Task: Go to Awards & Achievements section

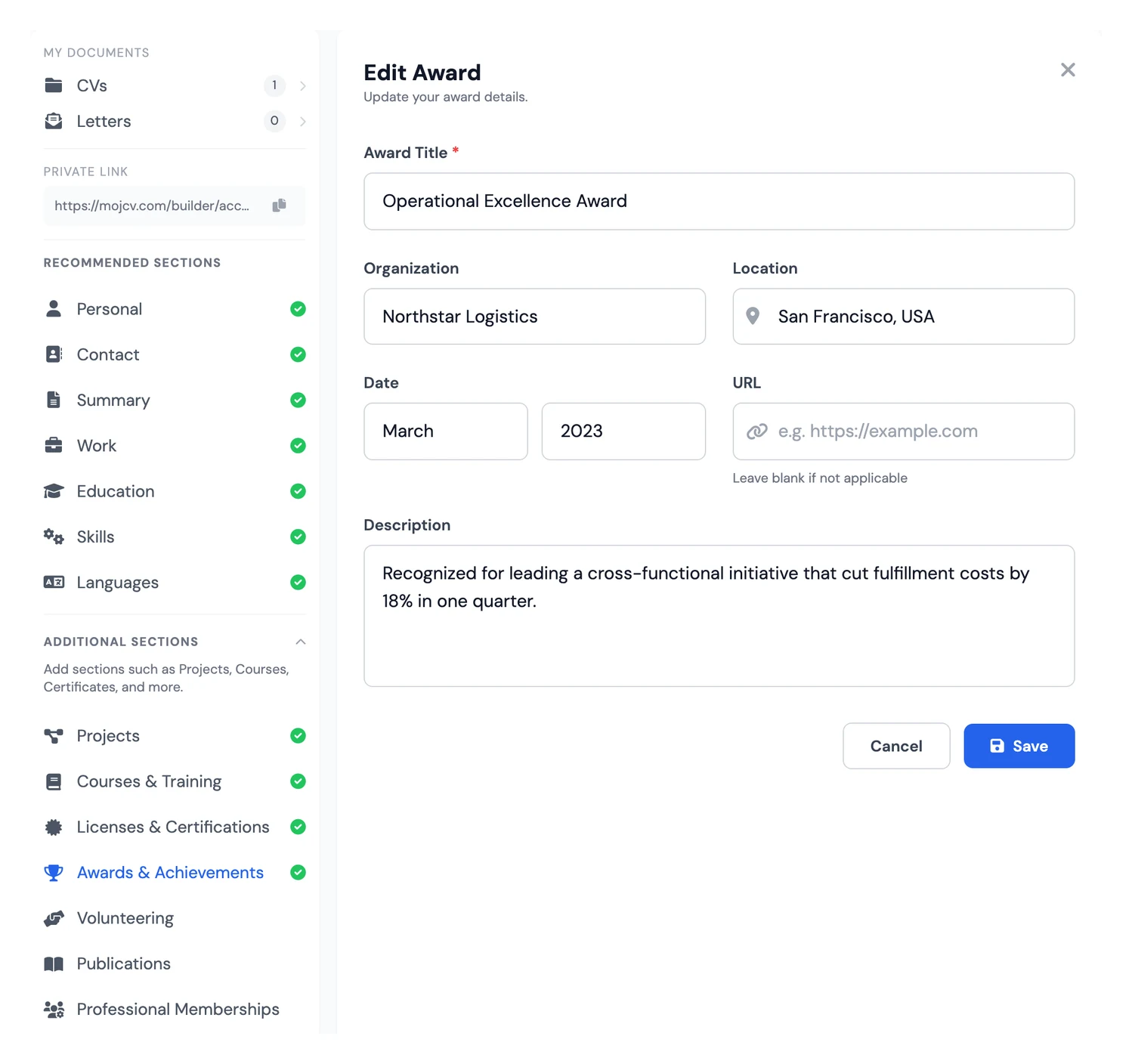Action: [x=175, y=873]
